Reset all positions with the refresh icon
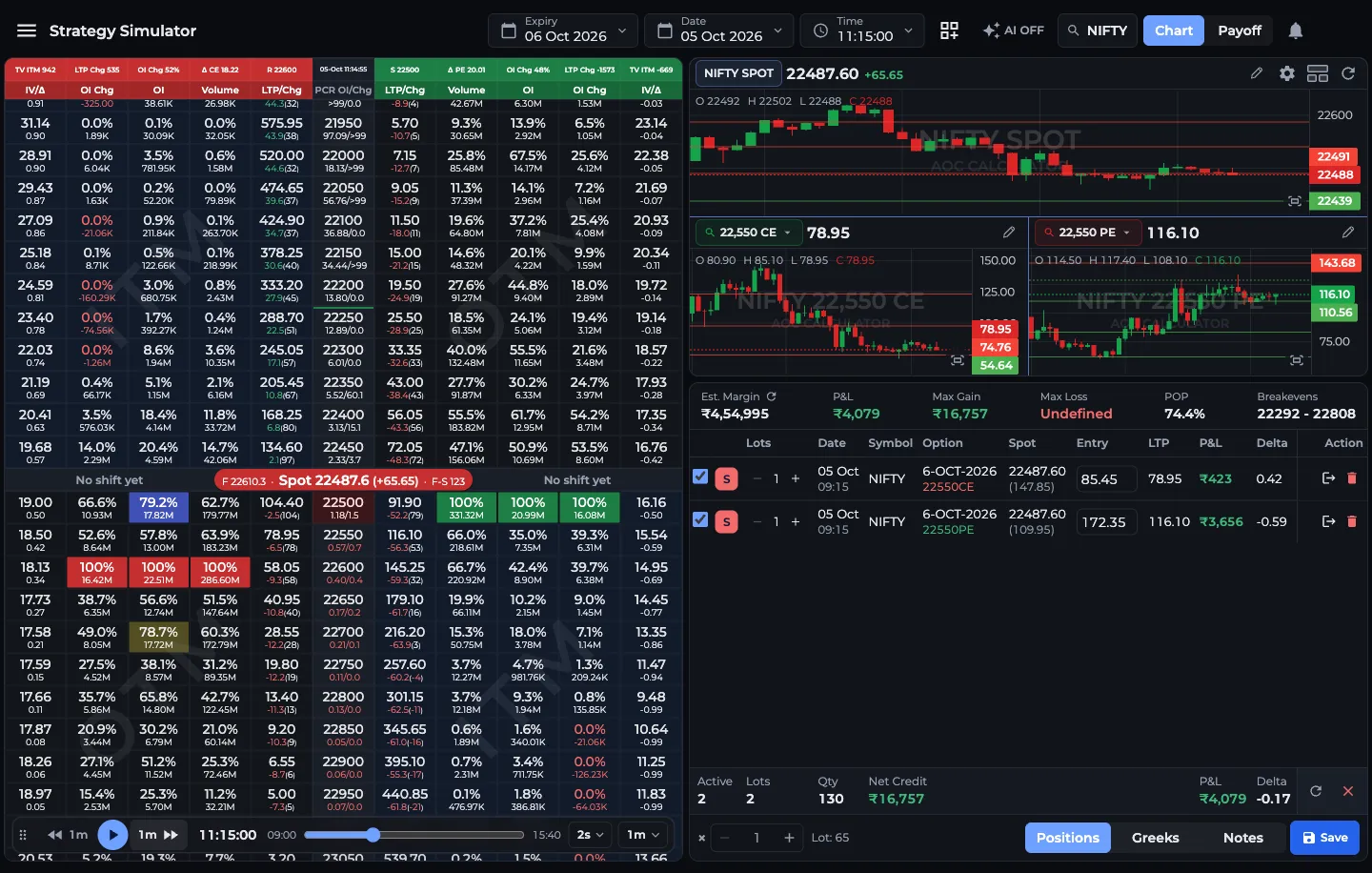This screenshot has width=1372, height=873. tap(1316, 791)
